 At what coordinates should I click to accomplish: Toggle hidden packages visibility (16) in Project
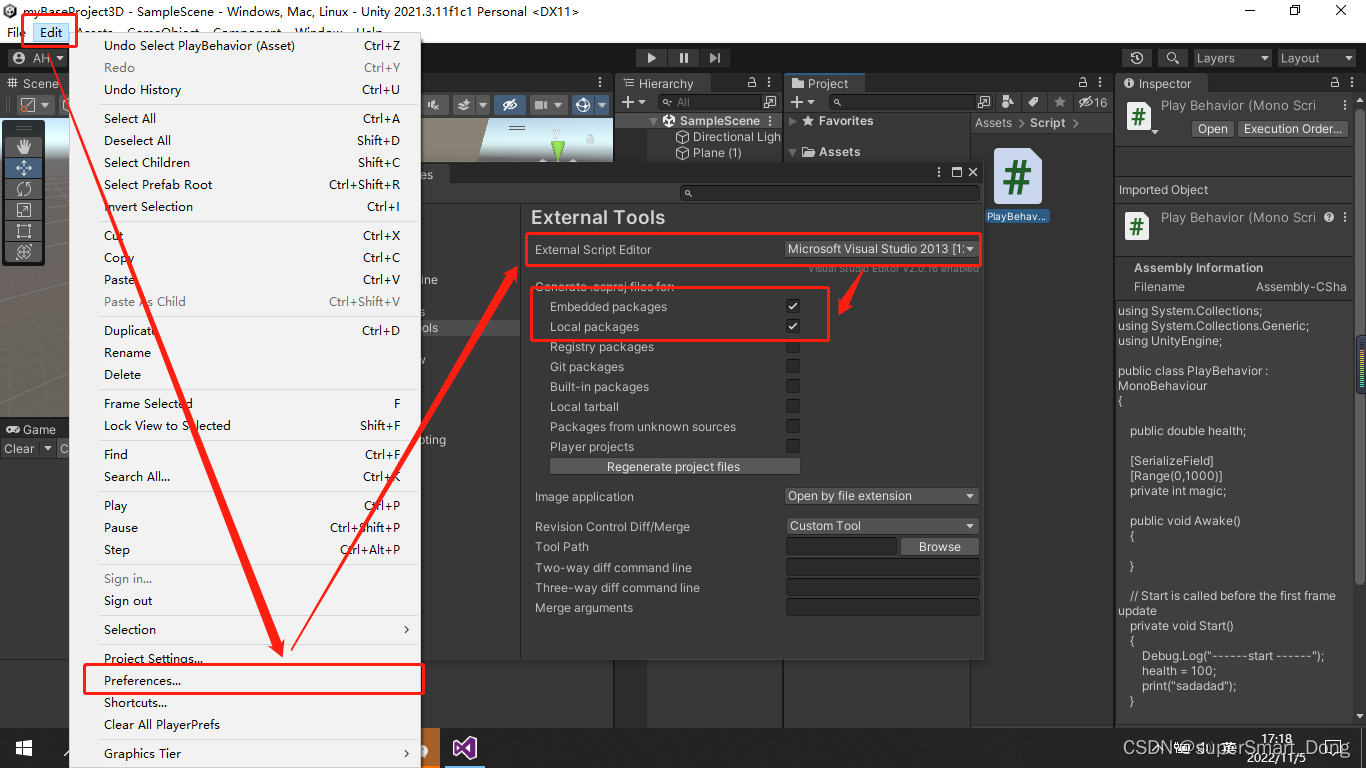[x=1092, y=102]
